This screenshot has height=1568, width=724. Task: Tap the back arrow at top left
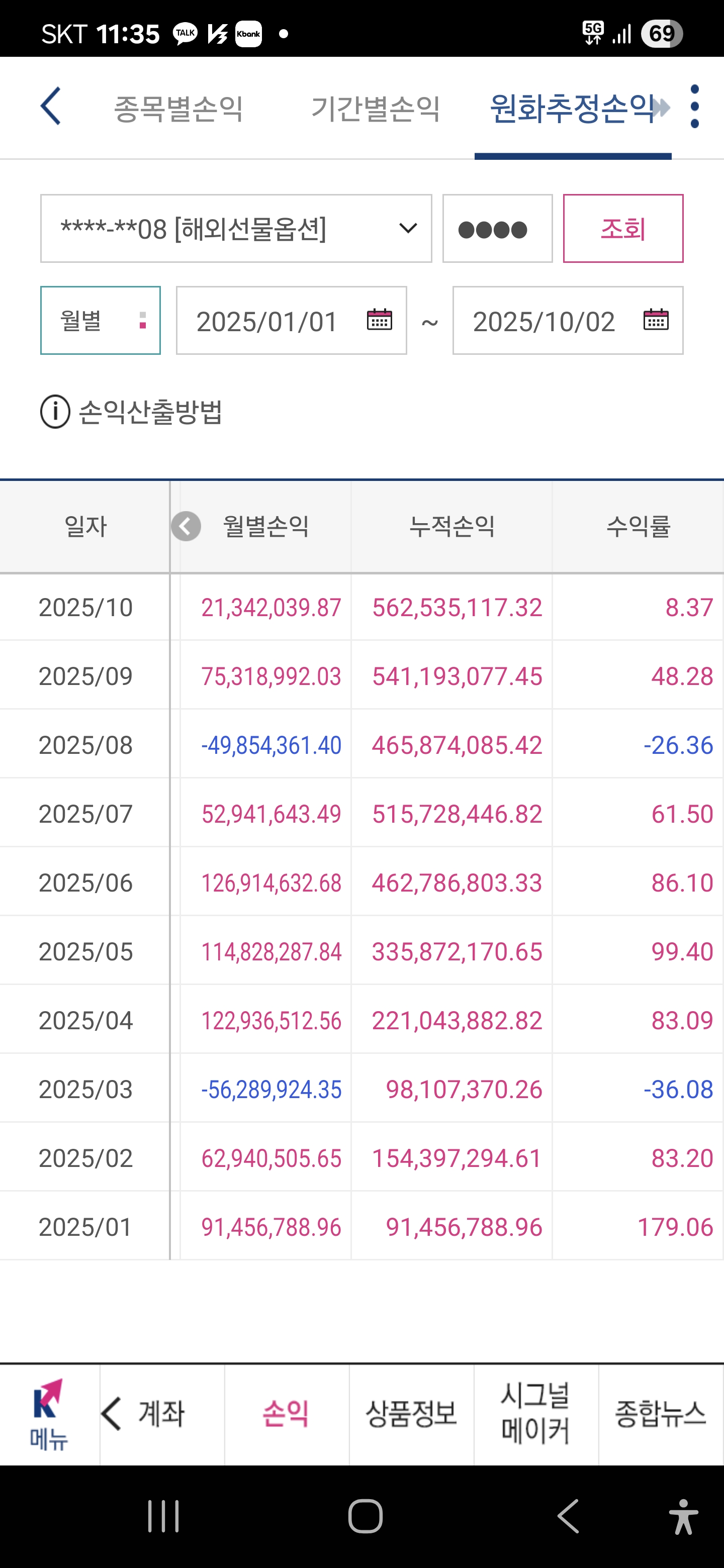click(x=51, y=106)
